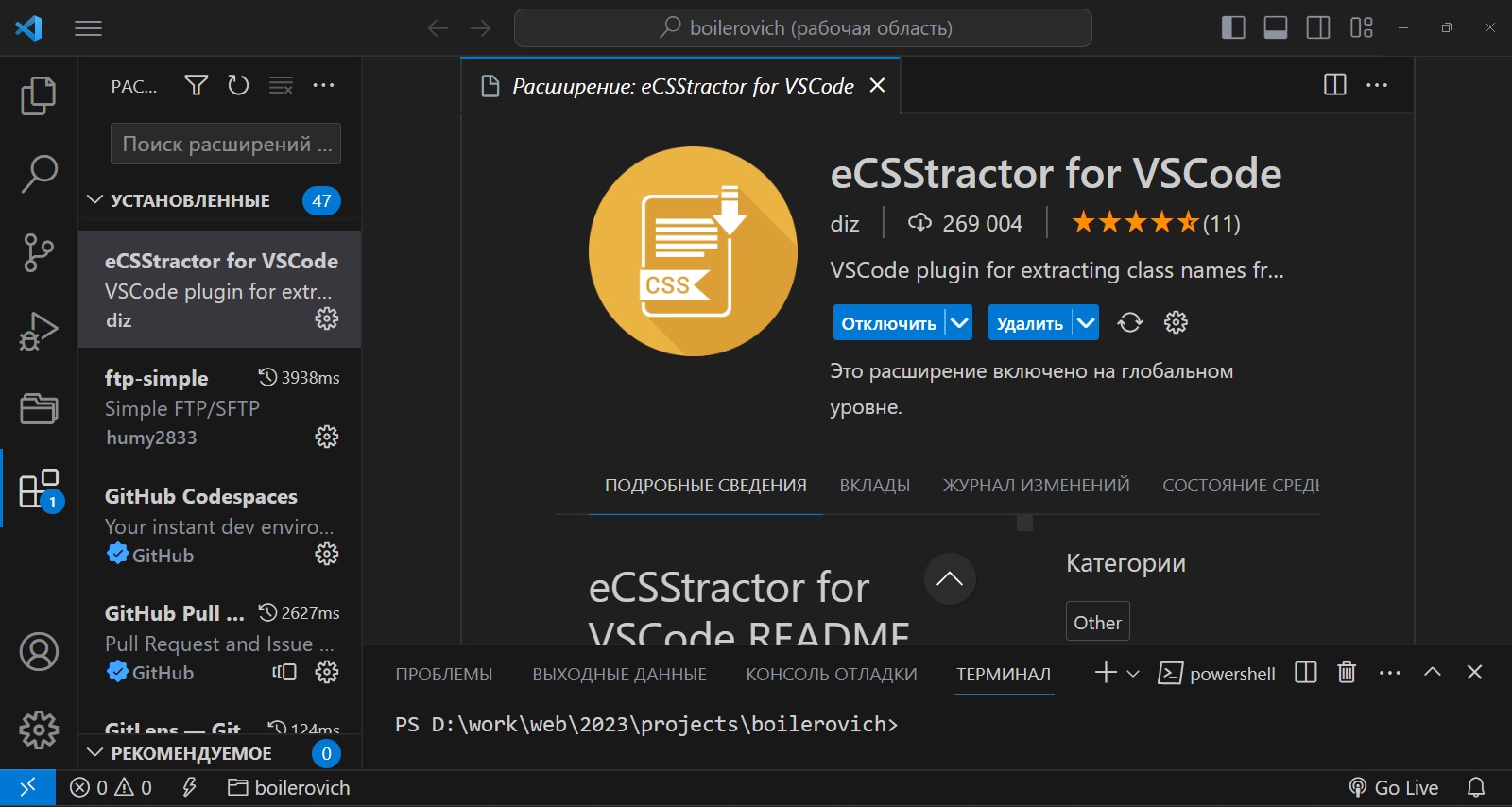Open the Run and Debug view
The height and width of the screenshot is (807, 1512).
(x=39, y=331)
